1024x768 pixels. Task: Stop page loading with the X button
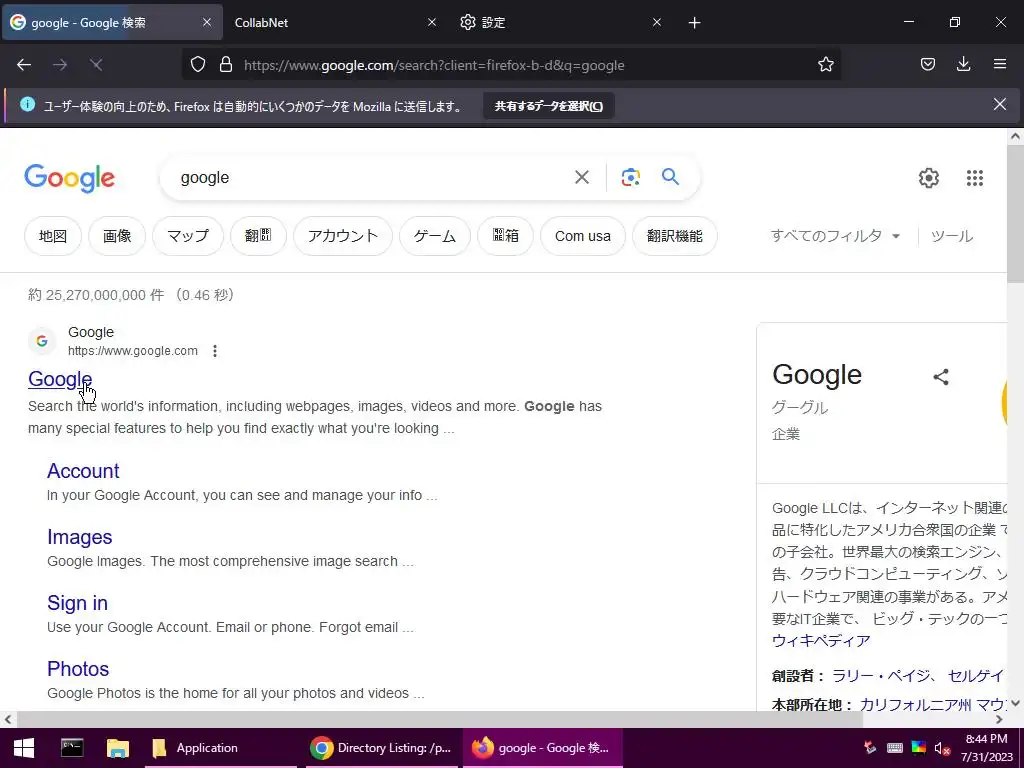point(96,65)
